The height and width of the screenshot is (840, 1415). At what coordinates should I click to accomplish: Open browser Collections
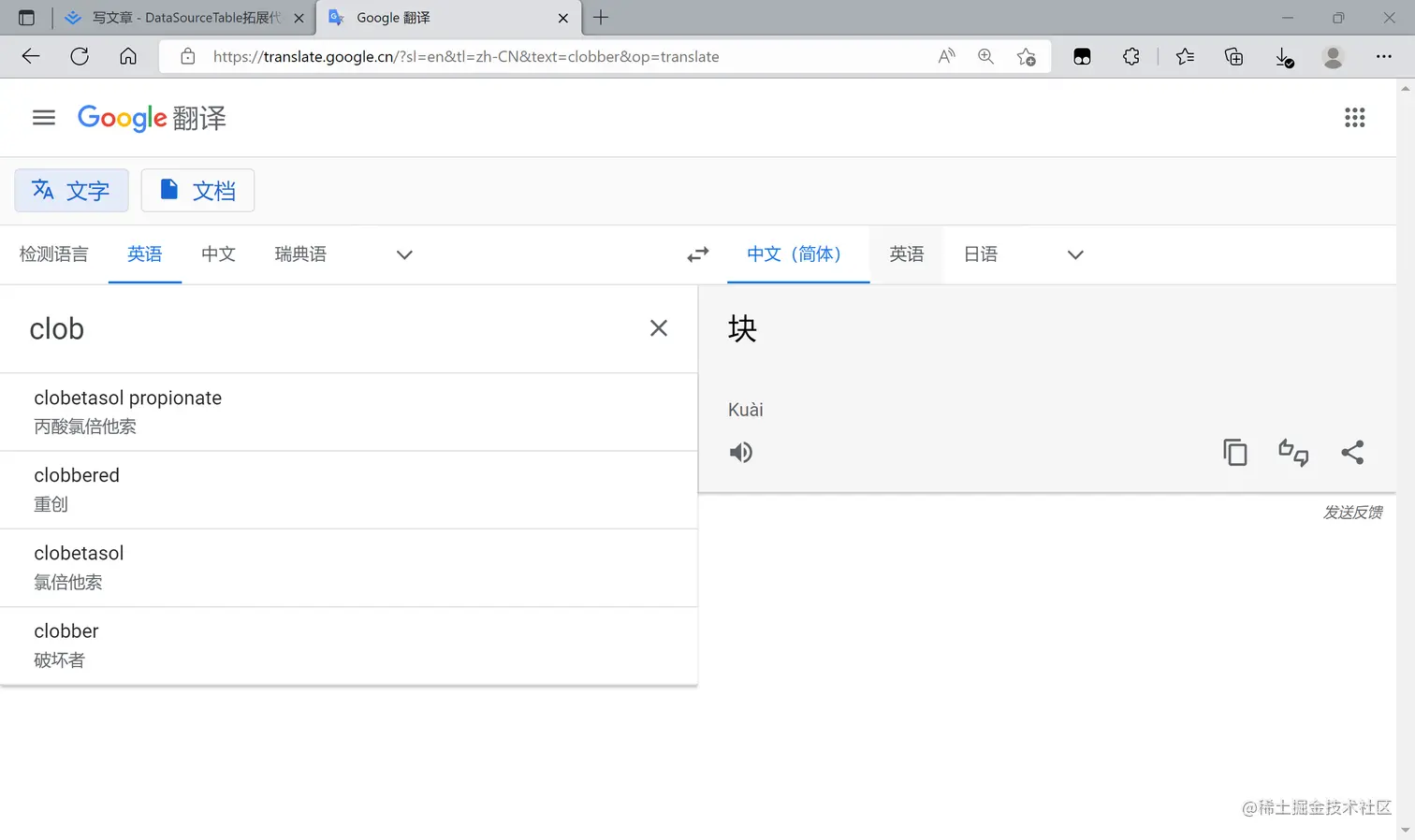click(1234, 56)
